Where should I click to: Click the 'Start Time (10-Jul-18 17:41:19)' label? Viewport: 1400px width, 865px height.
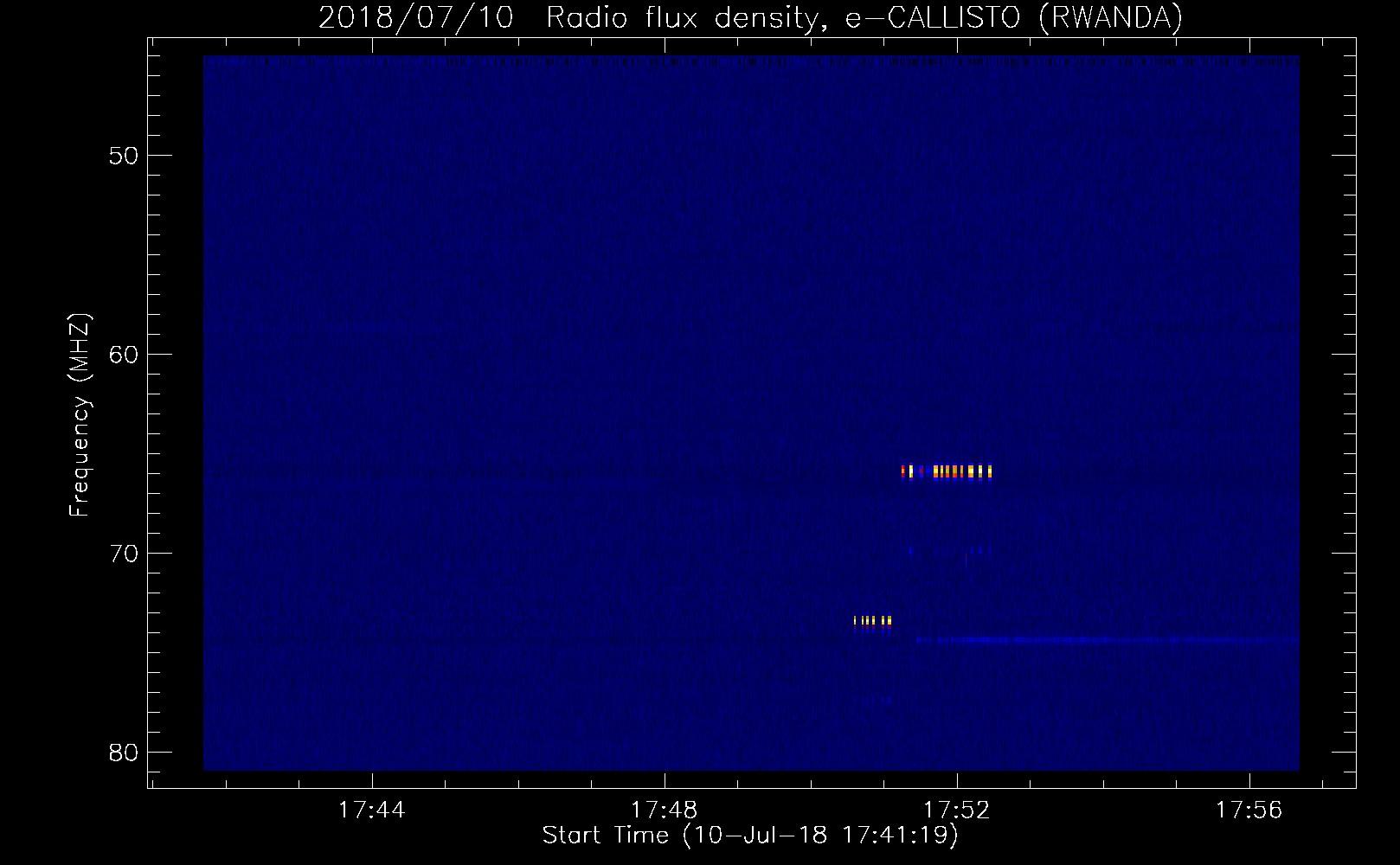coord(750,836)
